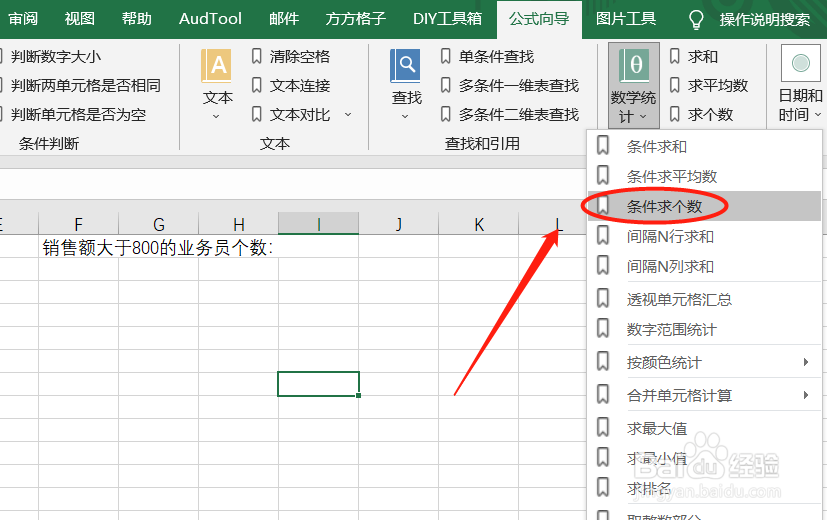Switch to the 审阅 tab
Viewport: 827px width, 520px height.
tap(23, 19)
